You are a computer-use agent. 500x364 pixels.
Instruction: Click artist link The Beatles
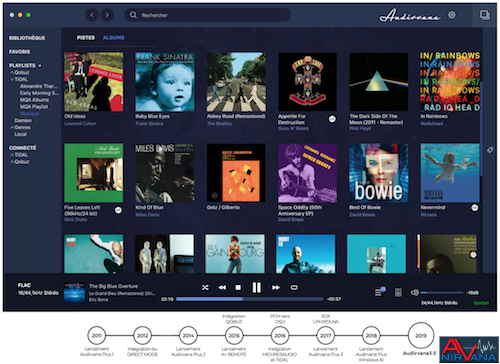pyautogui.click(x=219, y=124)
